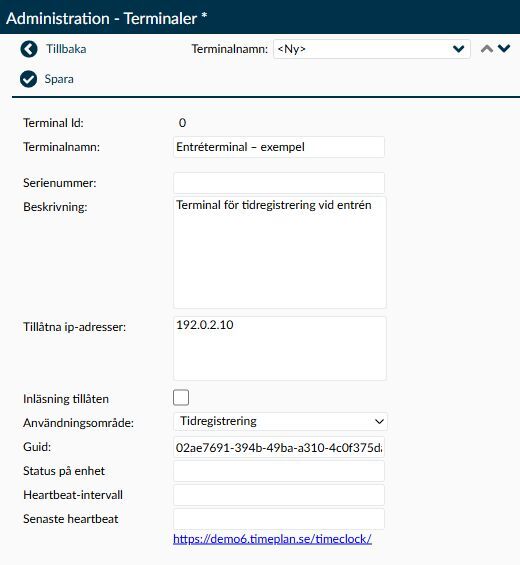Click the Användningsområde label

tap(78, 423)
